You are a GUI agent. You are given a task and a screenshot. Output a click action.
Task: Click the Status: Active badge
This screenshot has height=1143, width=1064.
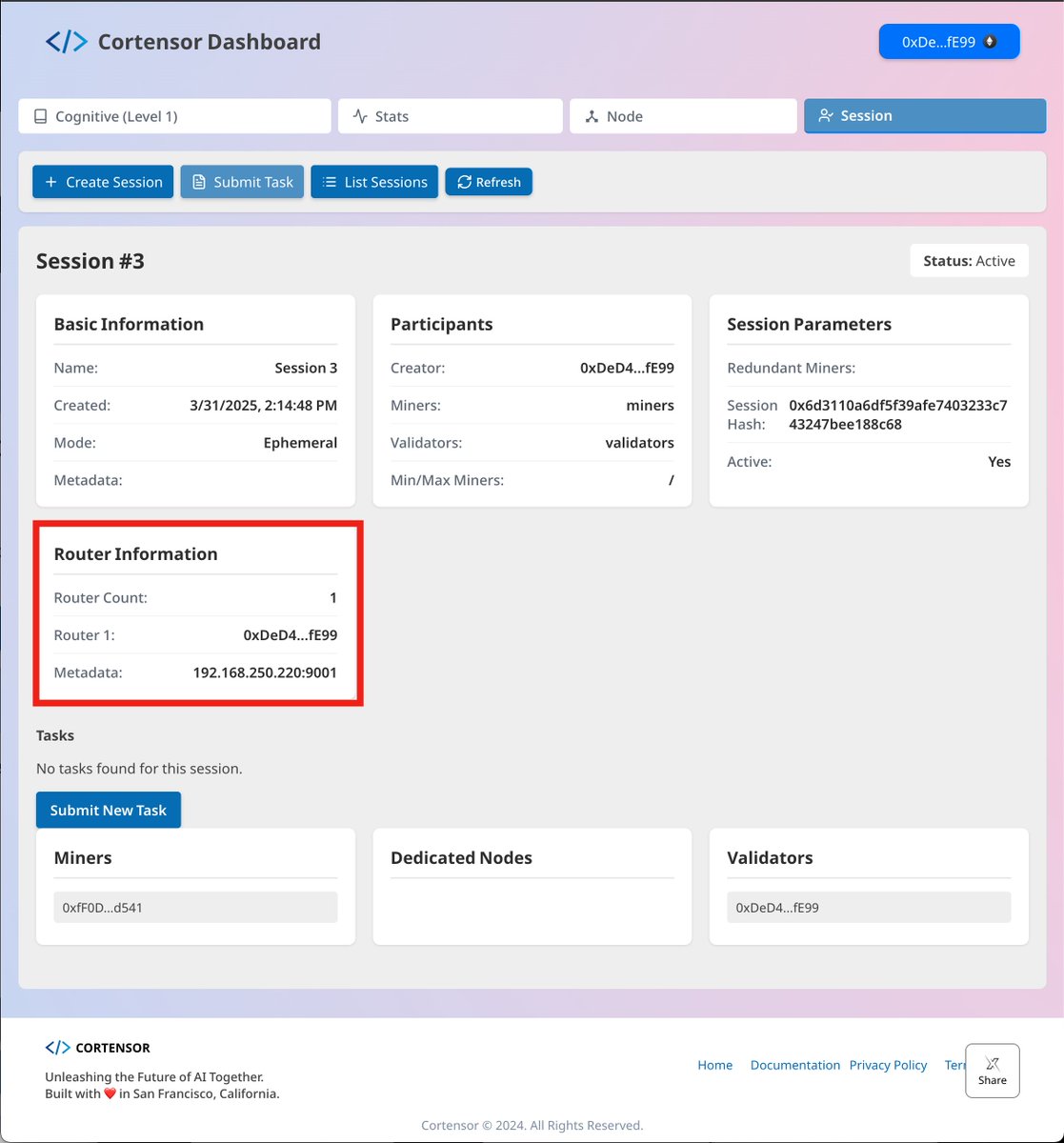969,261
